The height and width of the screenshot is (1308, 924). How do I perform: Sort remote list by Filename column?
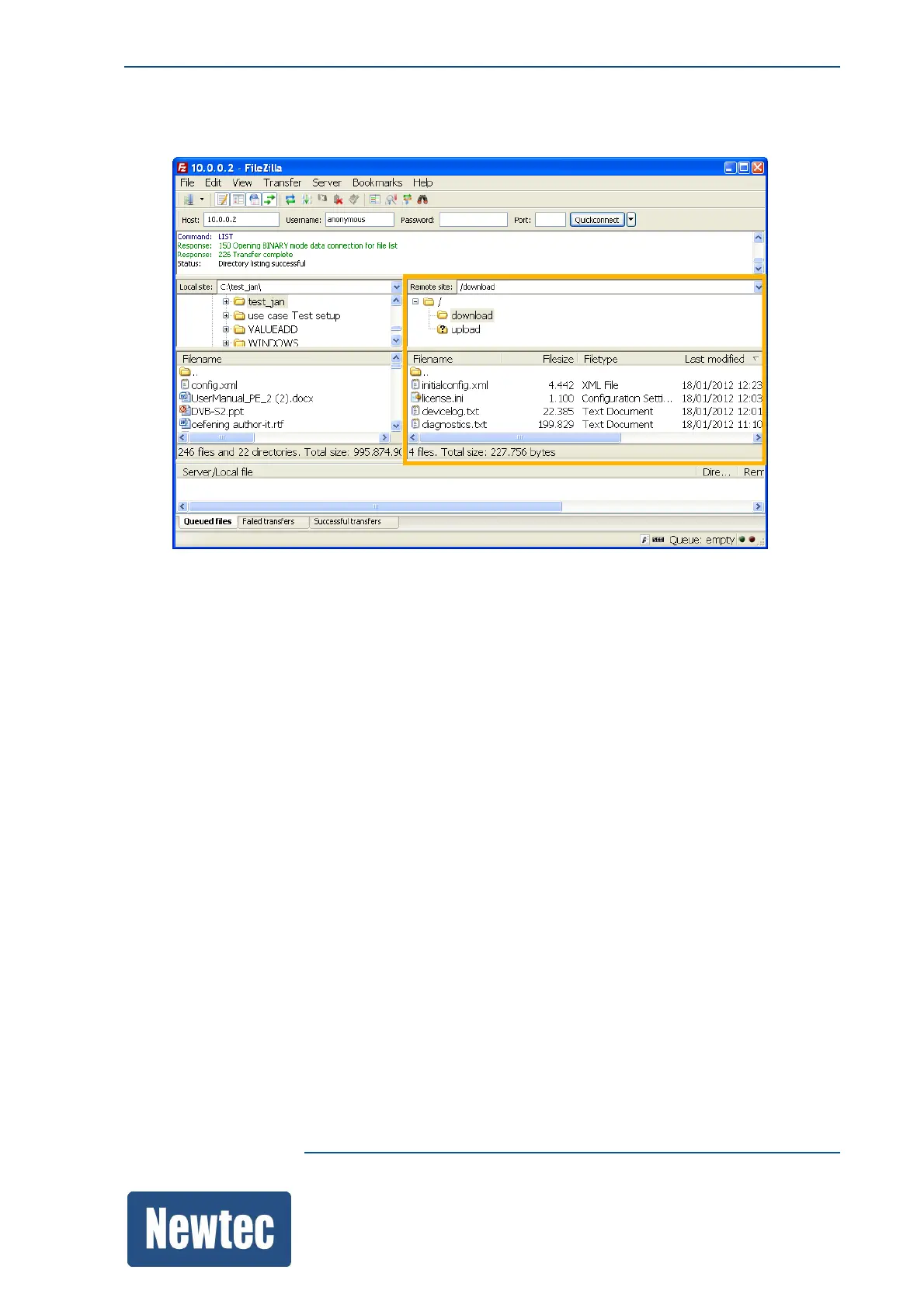(x=455, y=359)
